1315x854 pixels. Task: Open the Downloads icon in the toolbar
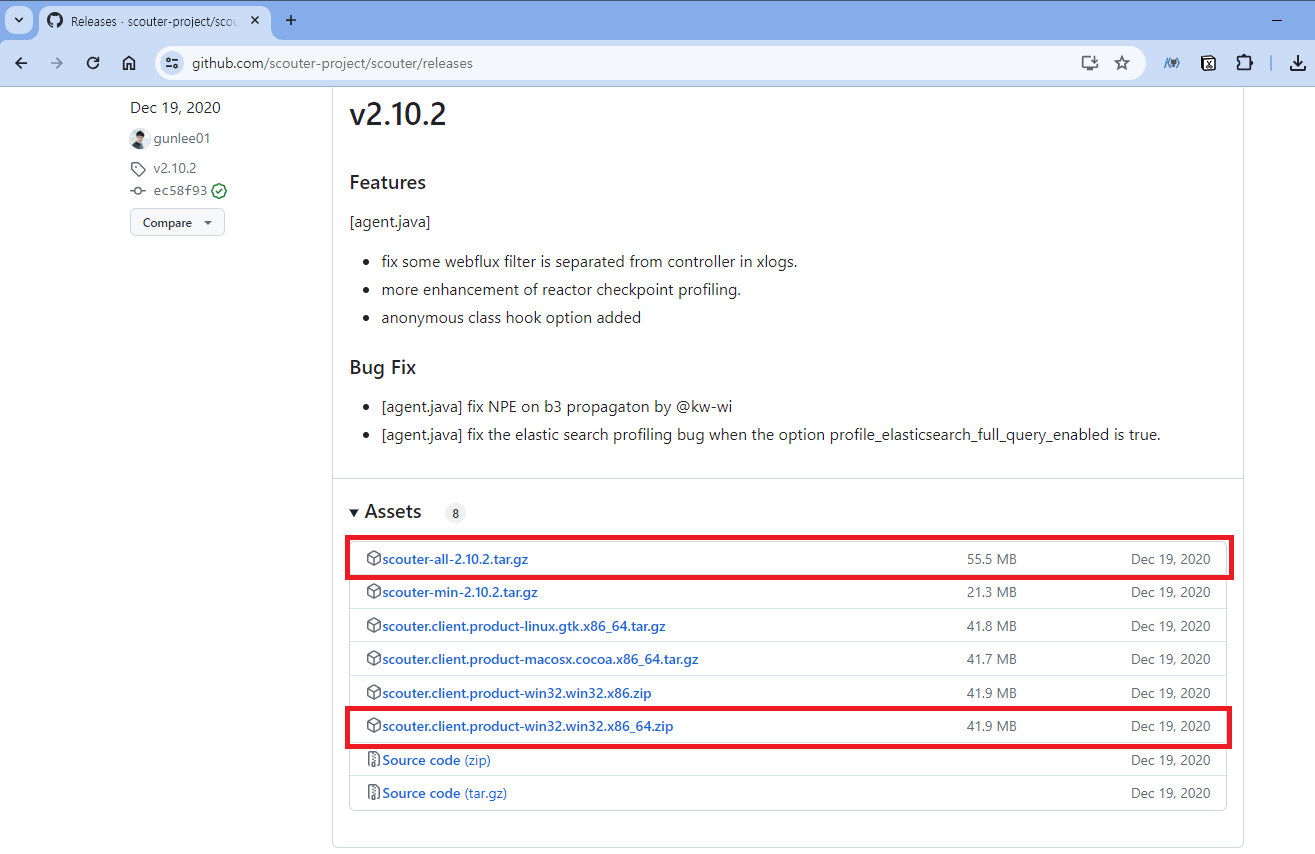coord(1297,62)
